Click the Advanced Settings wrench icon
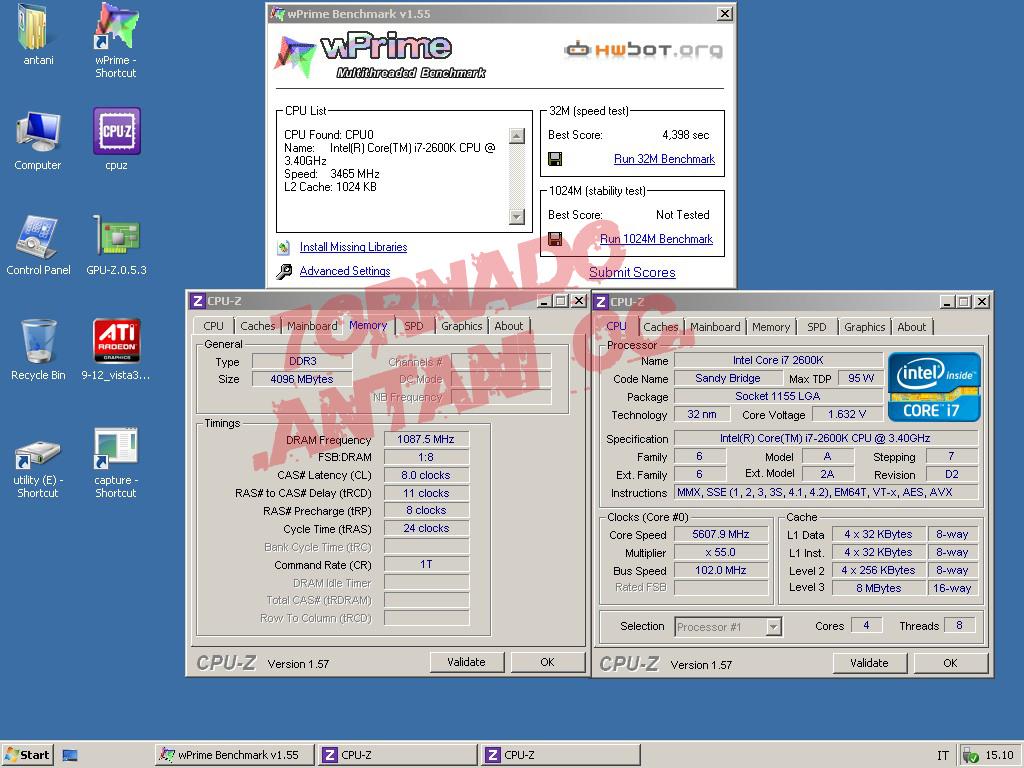 (x=283, y=272)
